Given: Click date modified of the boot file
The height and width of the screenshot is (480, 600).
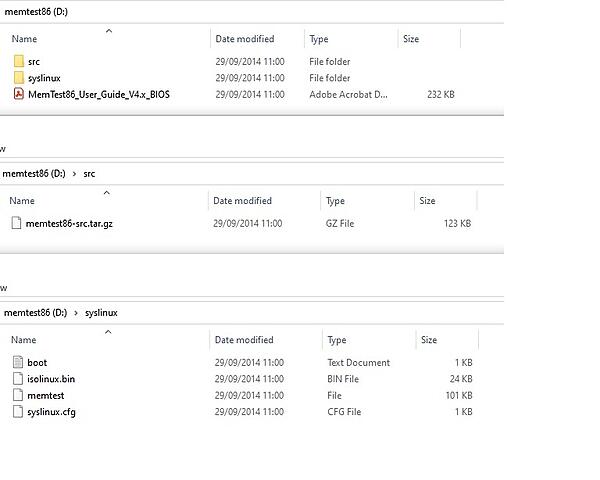Looking at the screenshot, I should pyautogui.click(x=249, y=362).
